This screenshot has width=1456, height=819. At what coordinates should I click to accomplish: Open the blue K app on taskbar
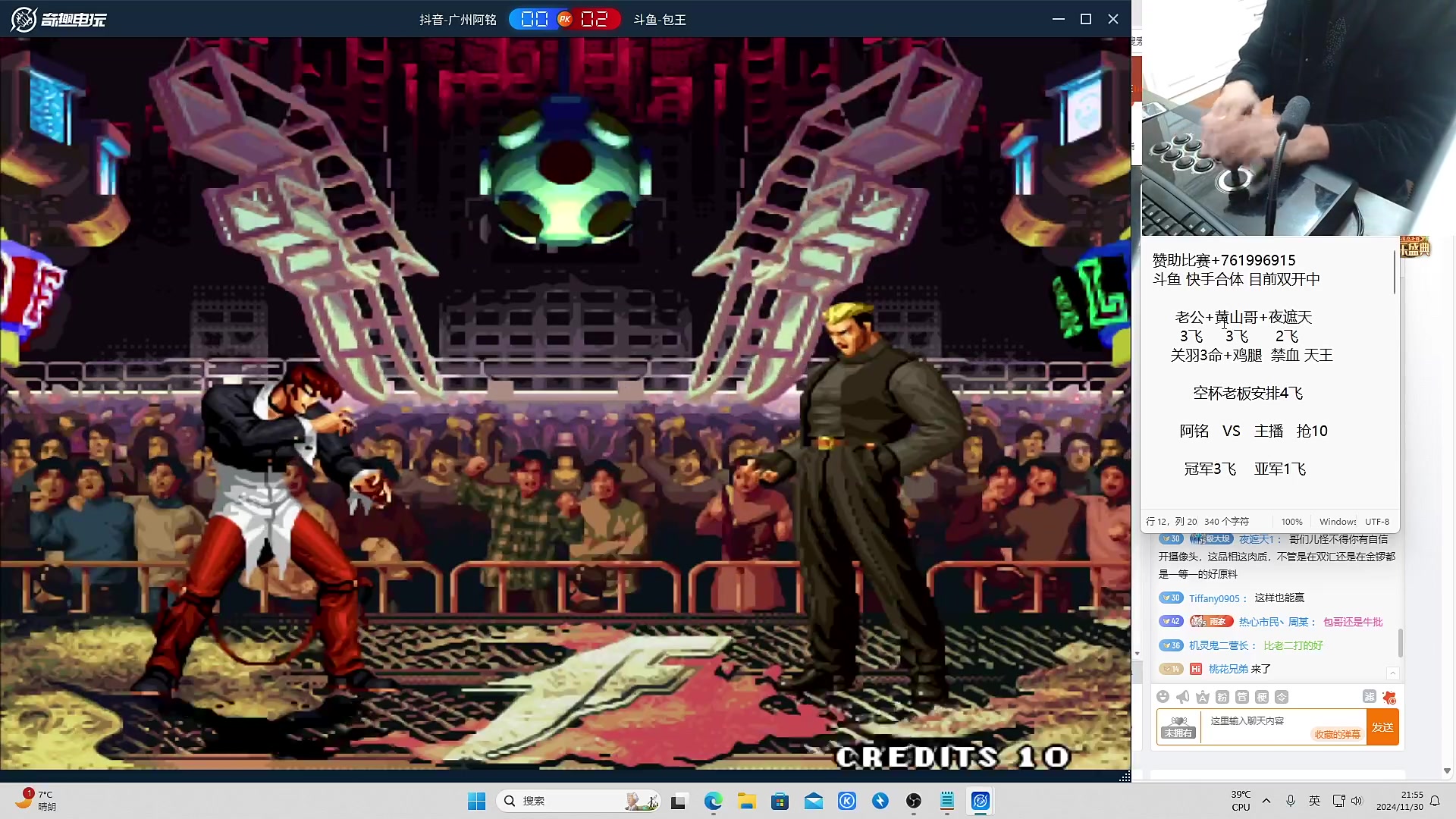[x=847, y=801]
